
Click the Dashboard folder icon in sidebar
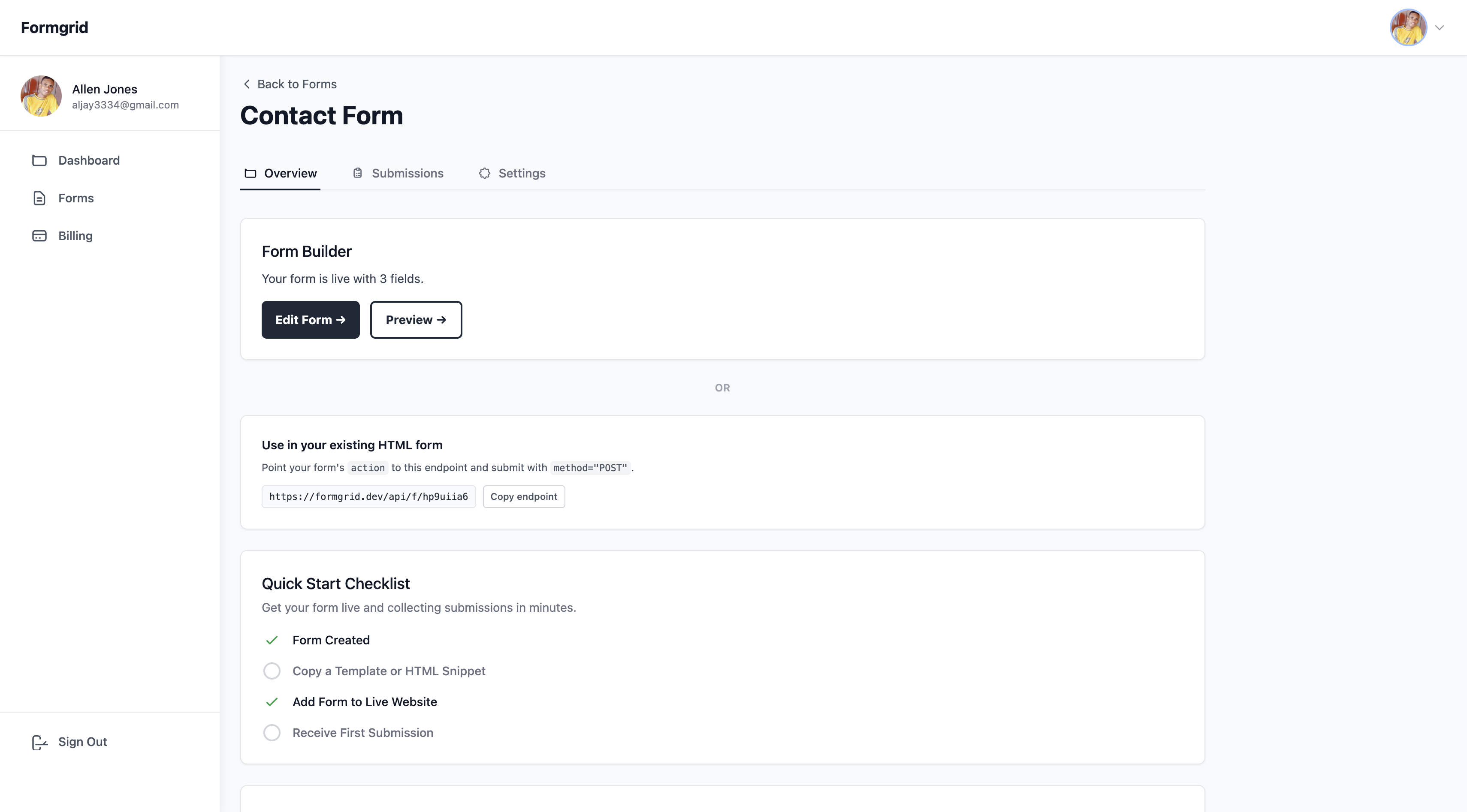pos(39,160)
